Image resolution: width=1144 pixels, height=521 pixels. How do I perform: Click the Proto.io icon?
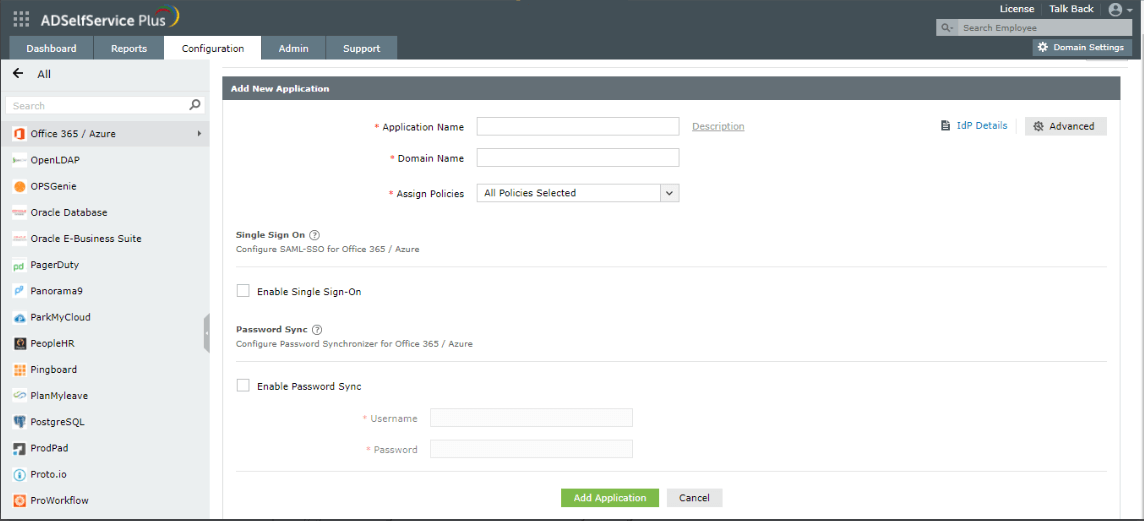20,474
